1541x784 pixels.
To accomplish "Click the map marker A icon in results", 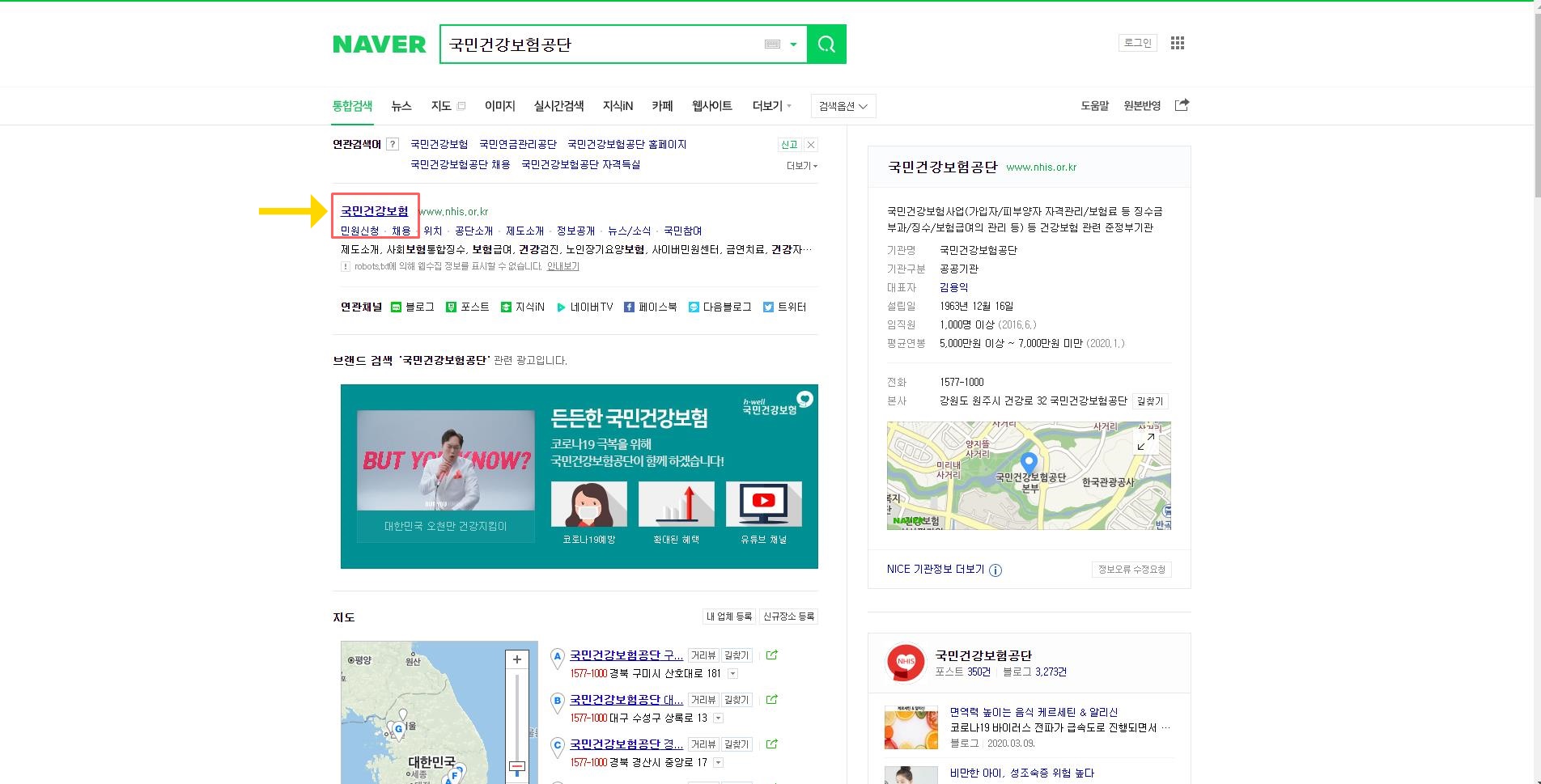I will tap(557, 658).
